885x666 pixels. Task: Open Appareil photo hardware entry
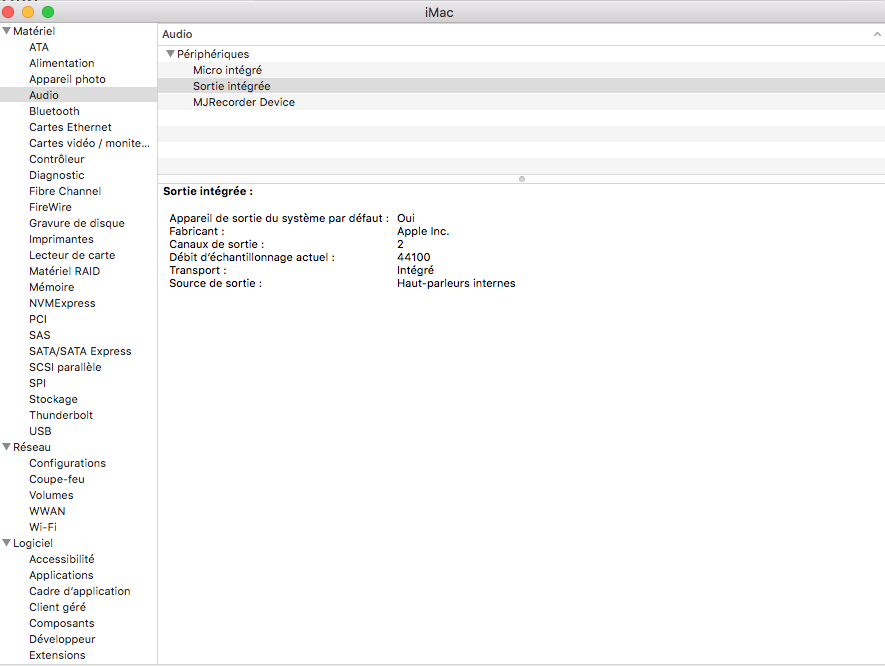[x=67, y=79]
